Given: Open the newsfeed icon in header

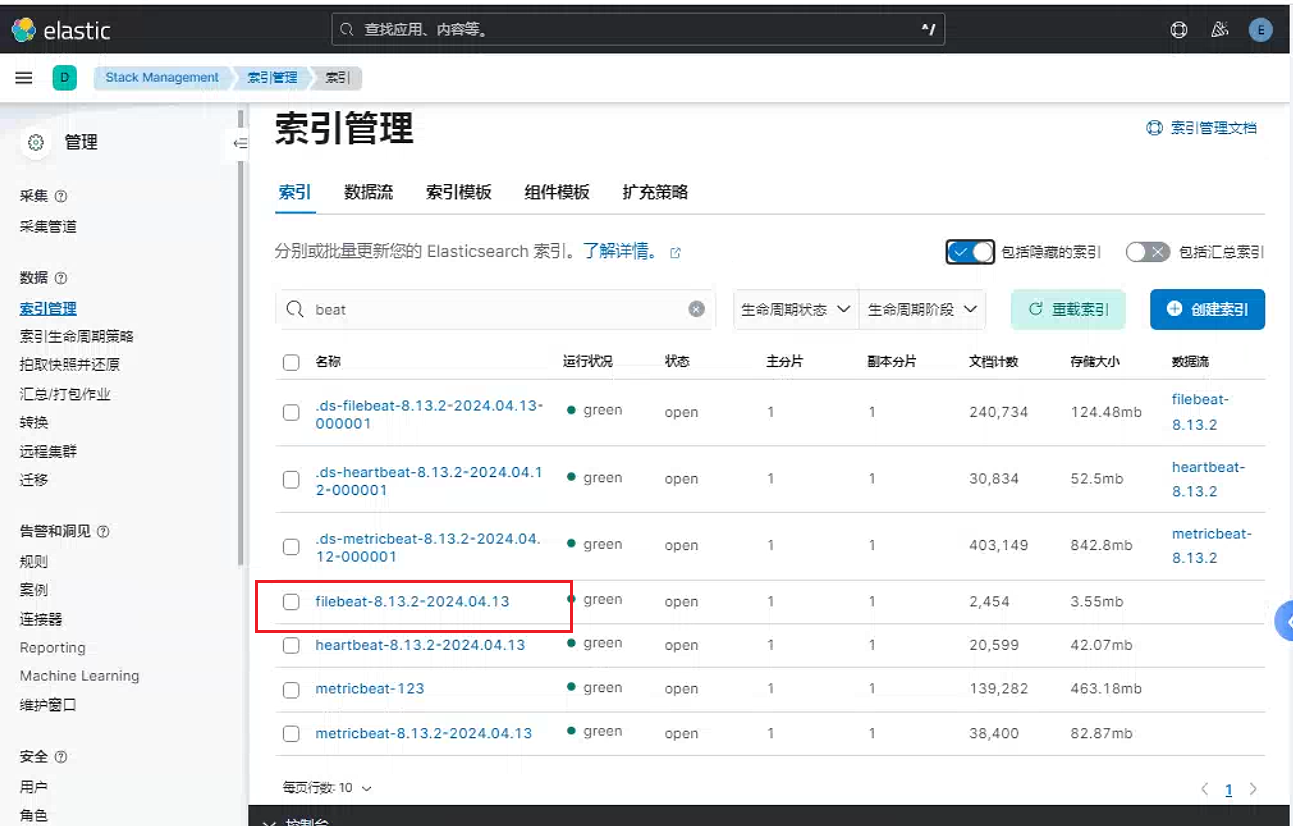Looking at the screenshot, I should 1219,30.
